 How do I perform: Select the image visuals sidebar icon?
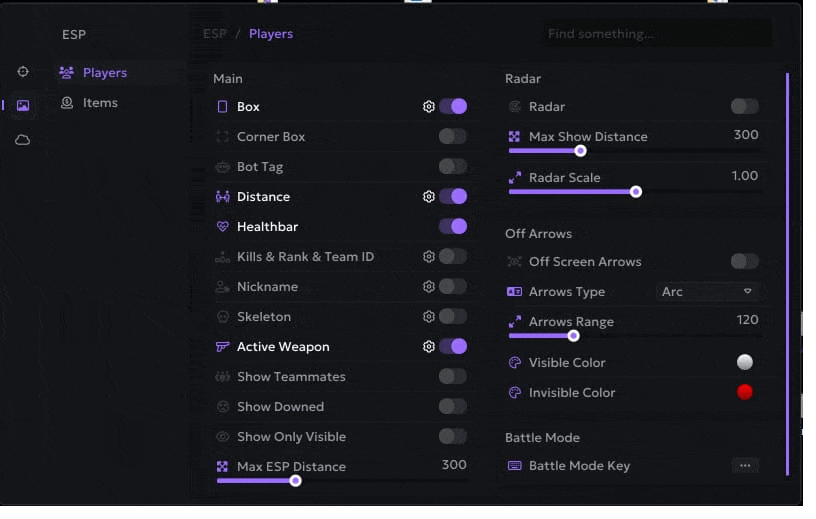coord(23,105)
